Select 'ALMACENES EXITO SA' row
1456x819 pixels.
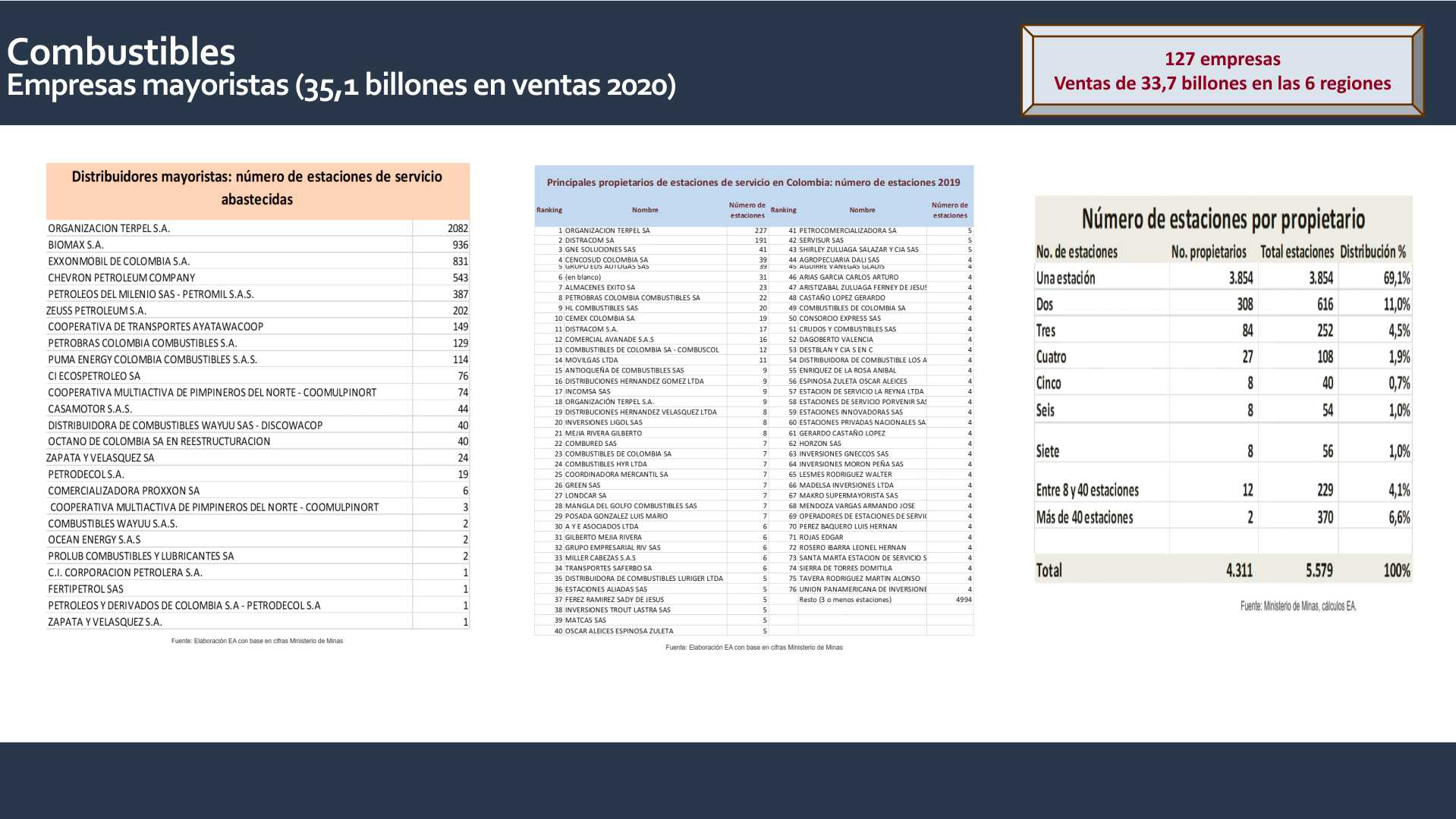click(x=653, y=287)
